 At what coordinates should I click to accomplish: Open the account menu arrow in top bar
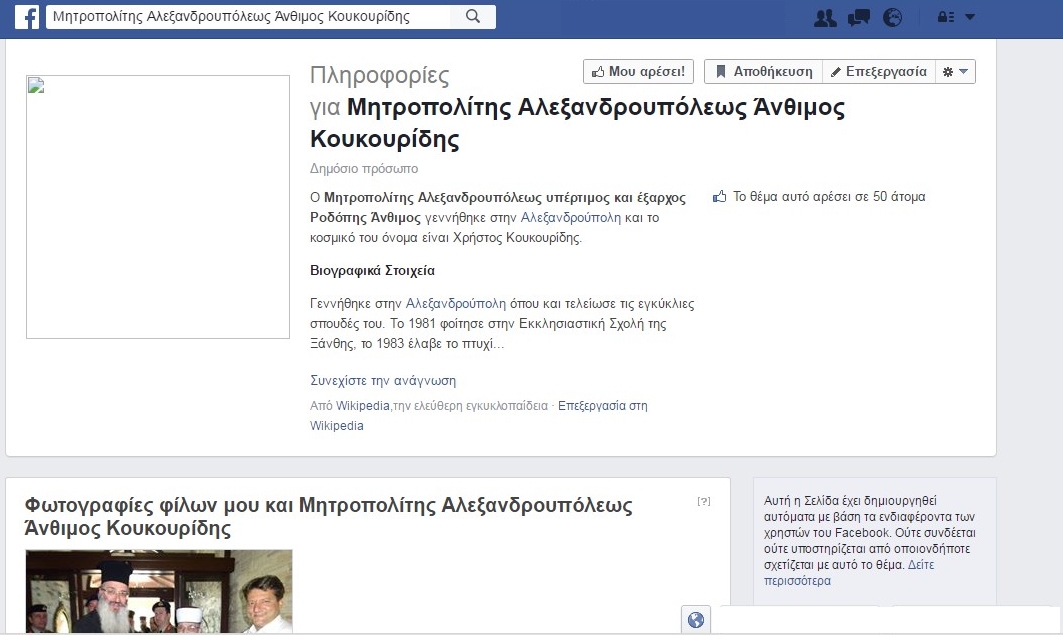(x=969, y=17)
